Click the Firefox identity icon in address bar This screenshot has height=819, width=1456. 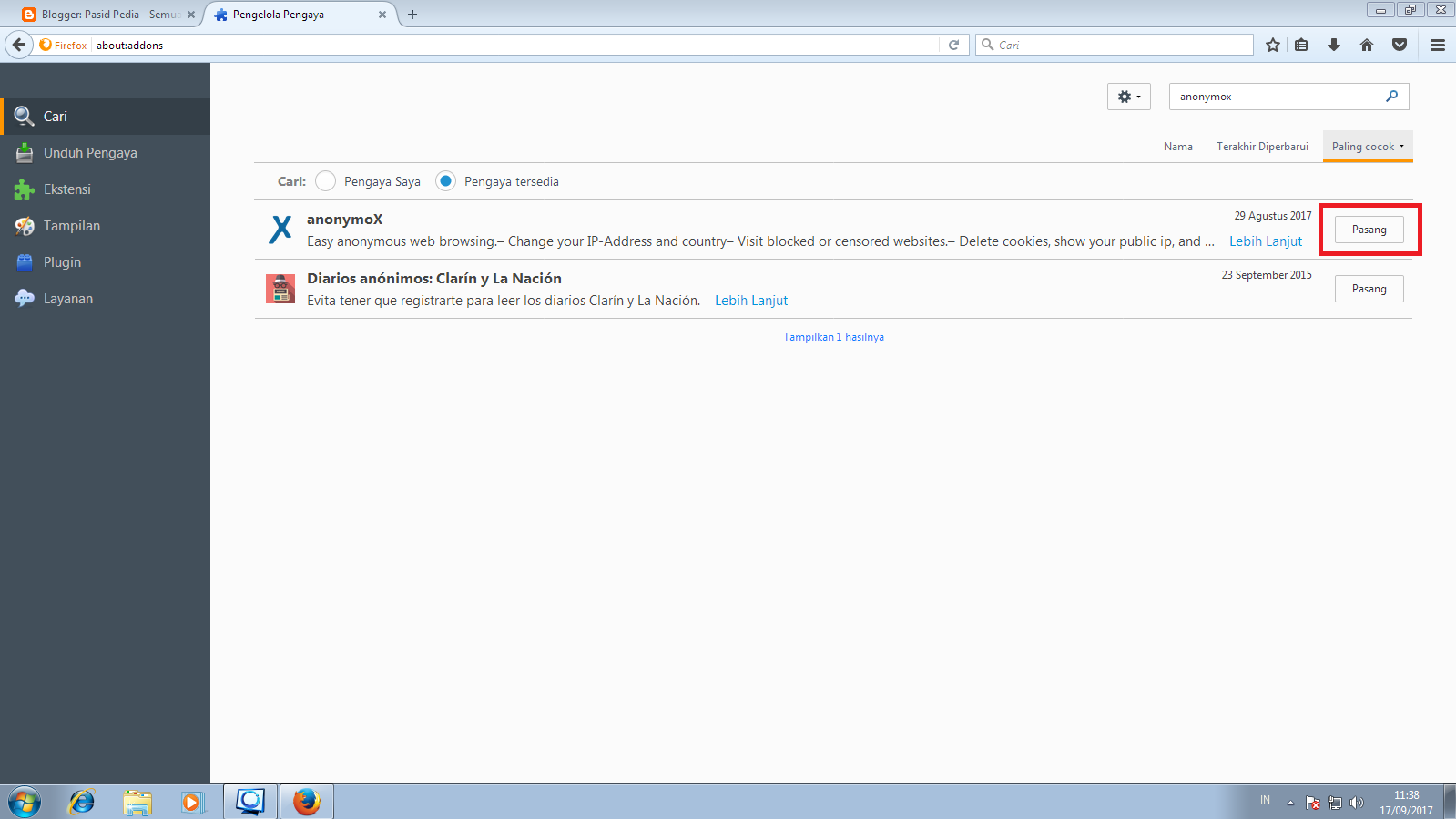63,45
